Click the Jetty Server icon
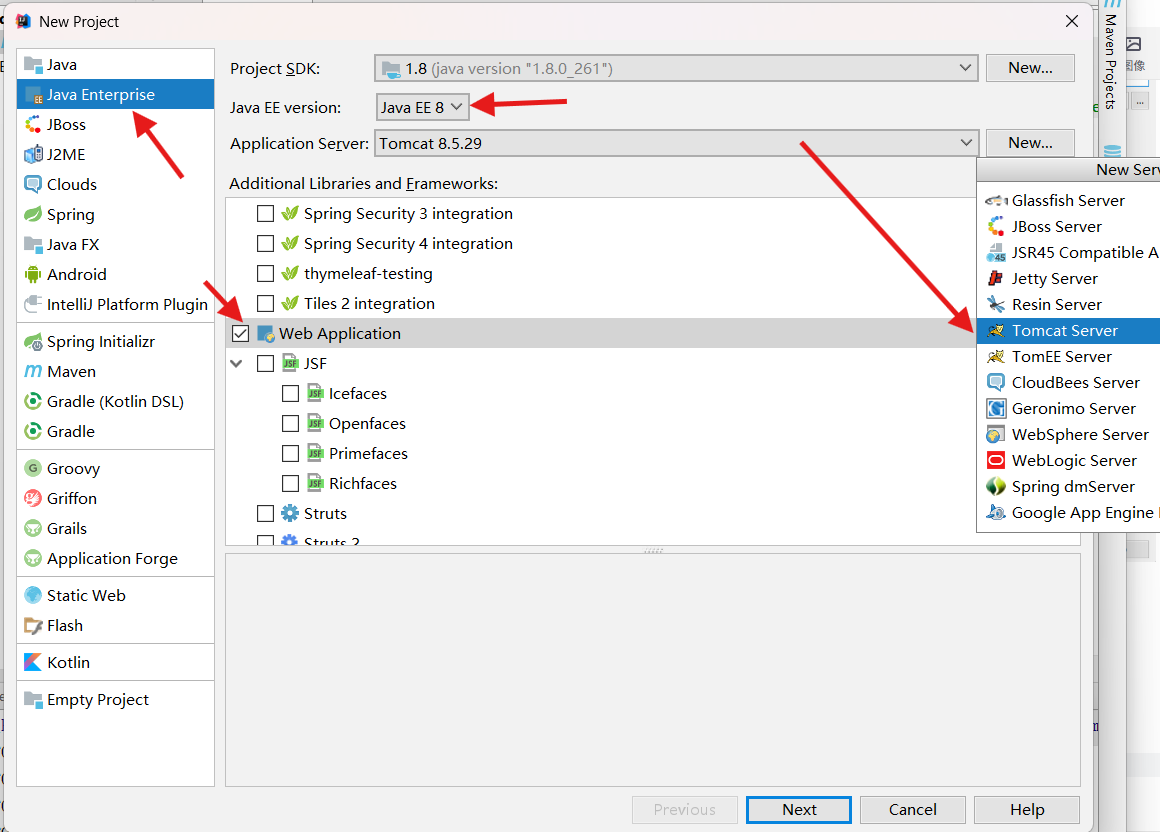The image size is (1160, 832). click(997, 279)
